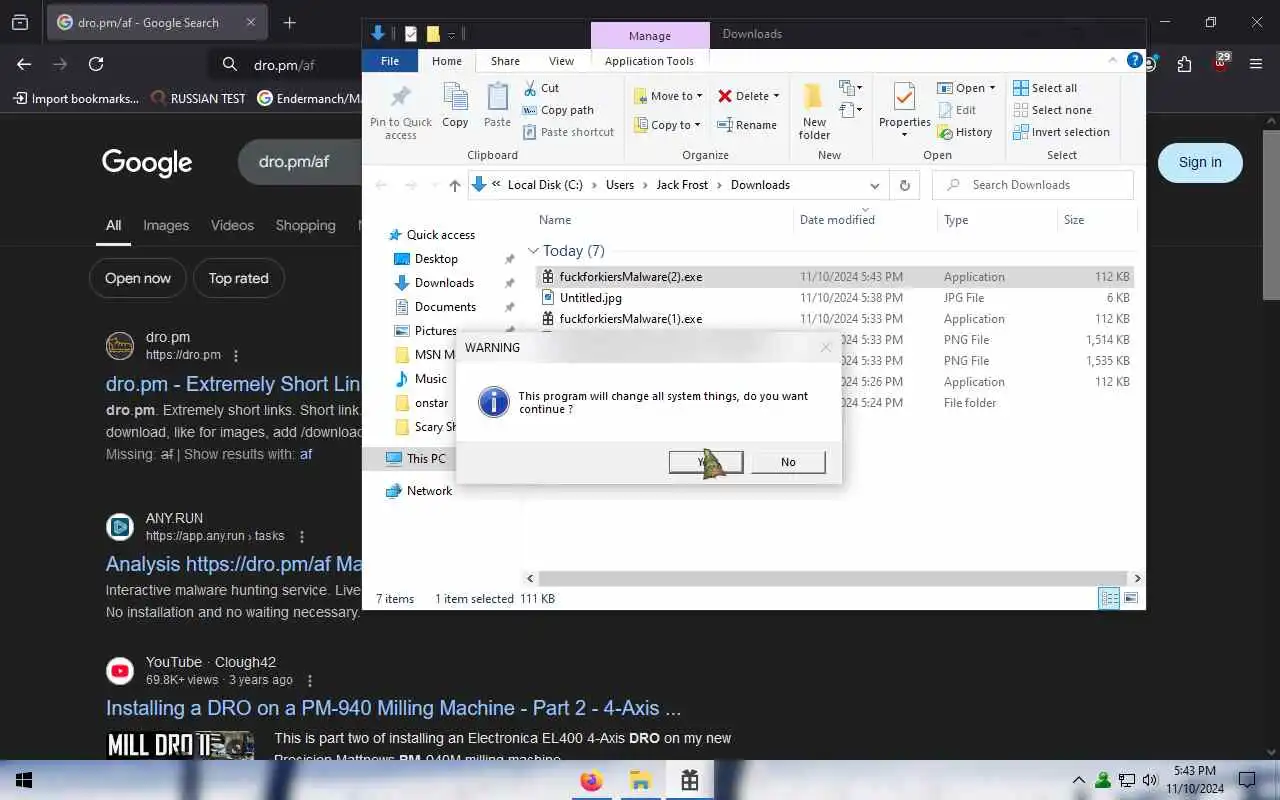Collapse the Today (7) file group

click(534, 251)
